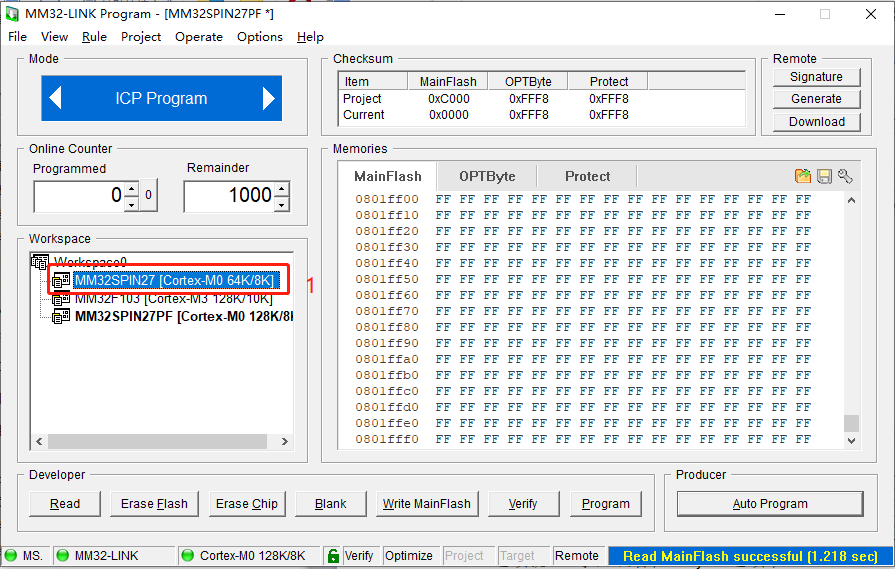Switch to the Protect tab

(x=587, y=176)
